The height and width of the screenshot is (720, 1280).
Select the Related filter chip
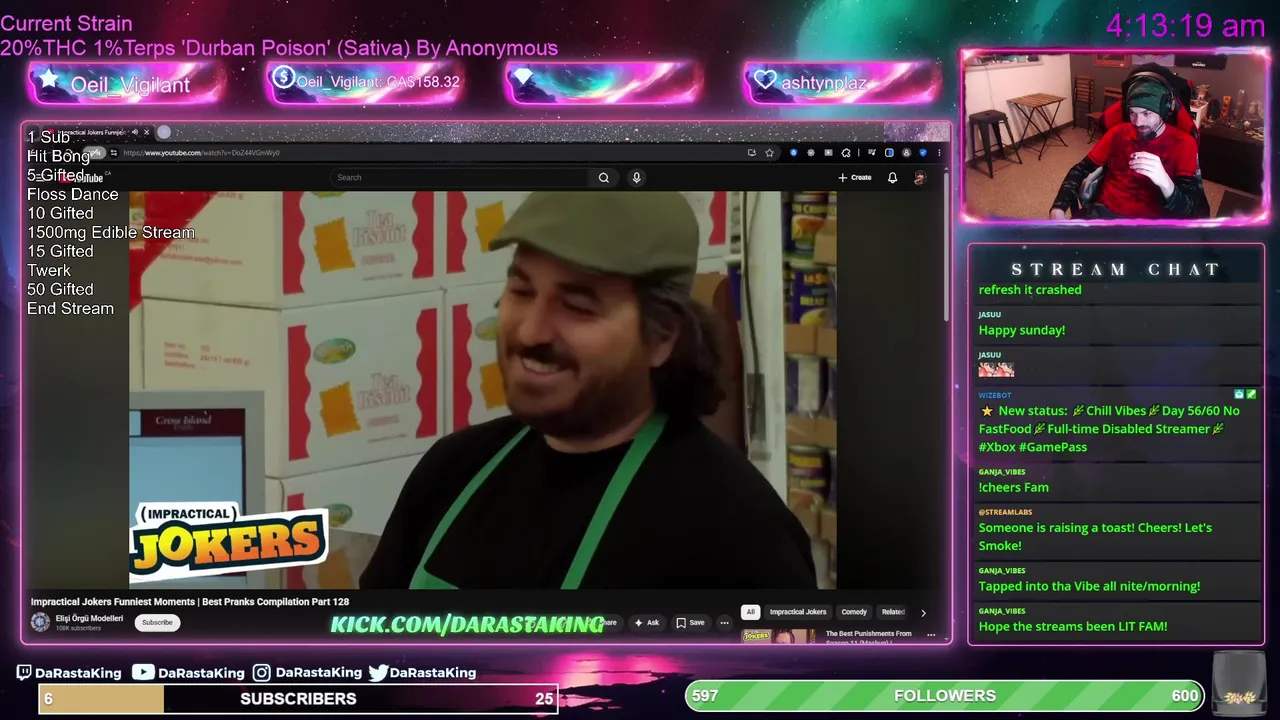pyautogui.click(x=893, y=611)
